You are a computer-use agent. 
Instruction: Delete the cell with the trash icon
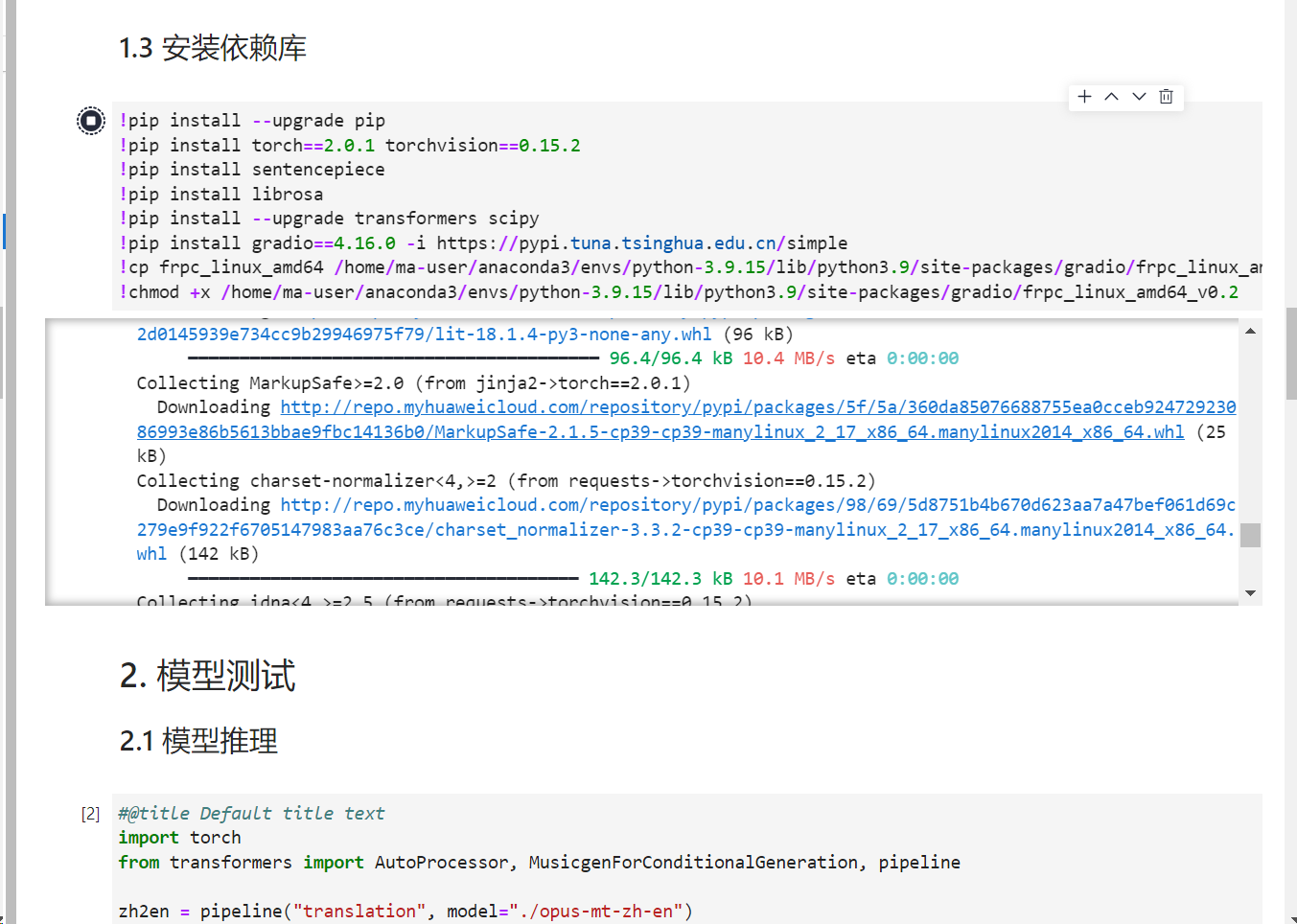pos(1166,97)
